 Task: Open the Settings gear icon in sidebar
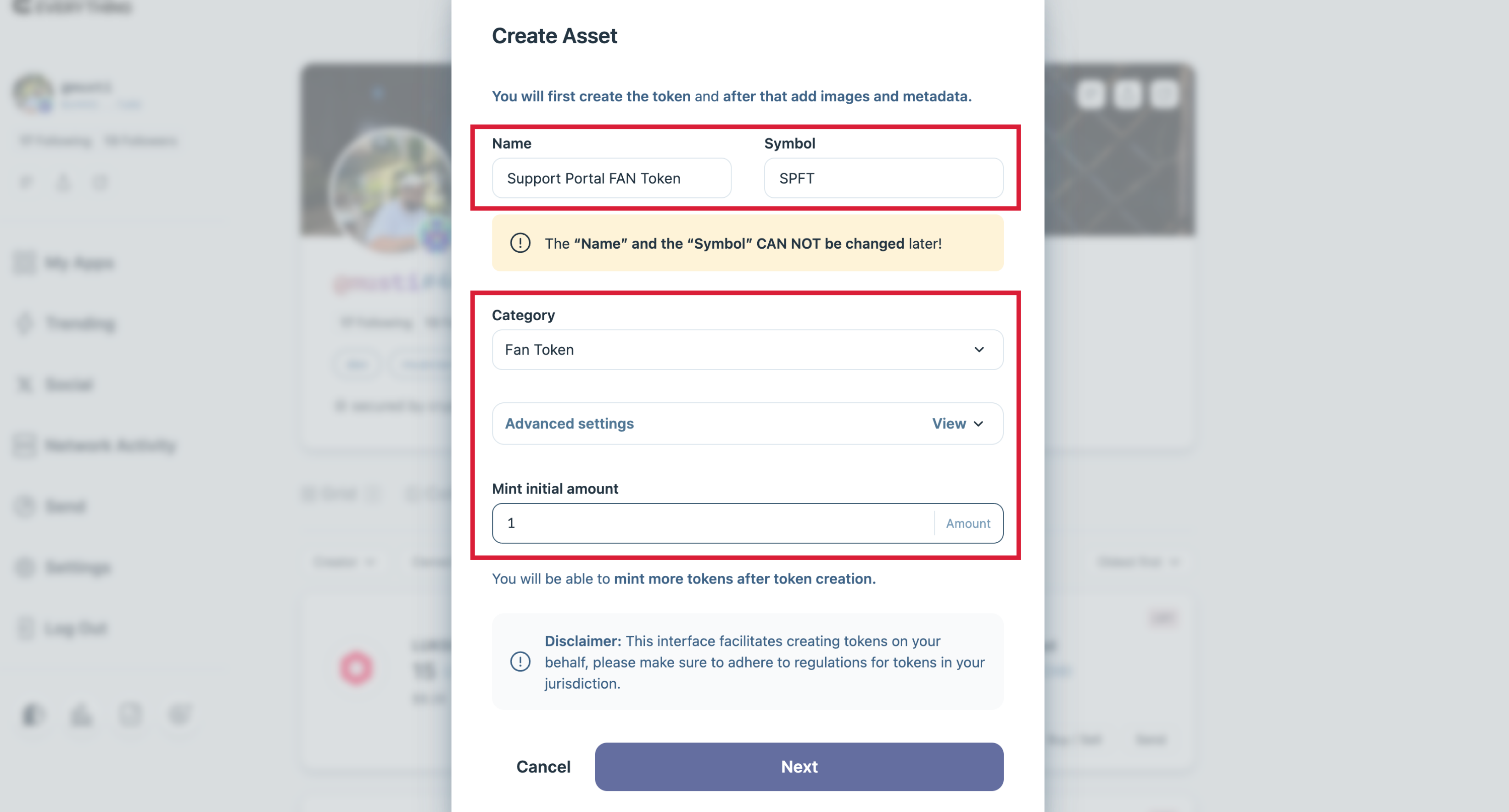pos(25,567)
